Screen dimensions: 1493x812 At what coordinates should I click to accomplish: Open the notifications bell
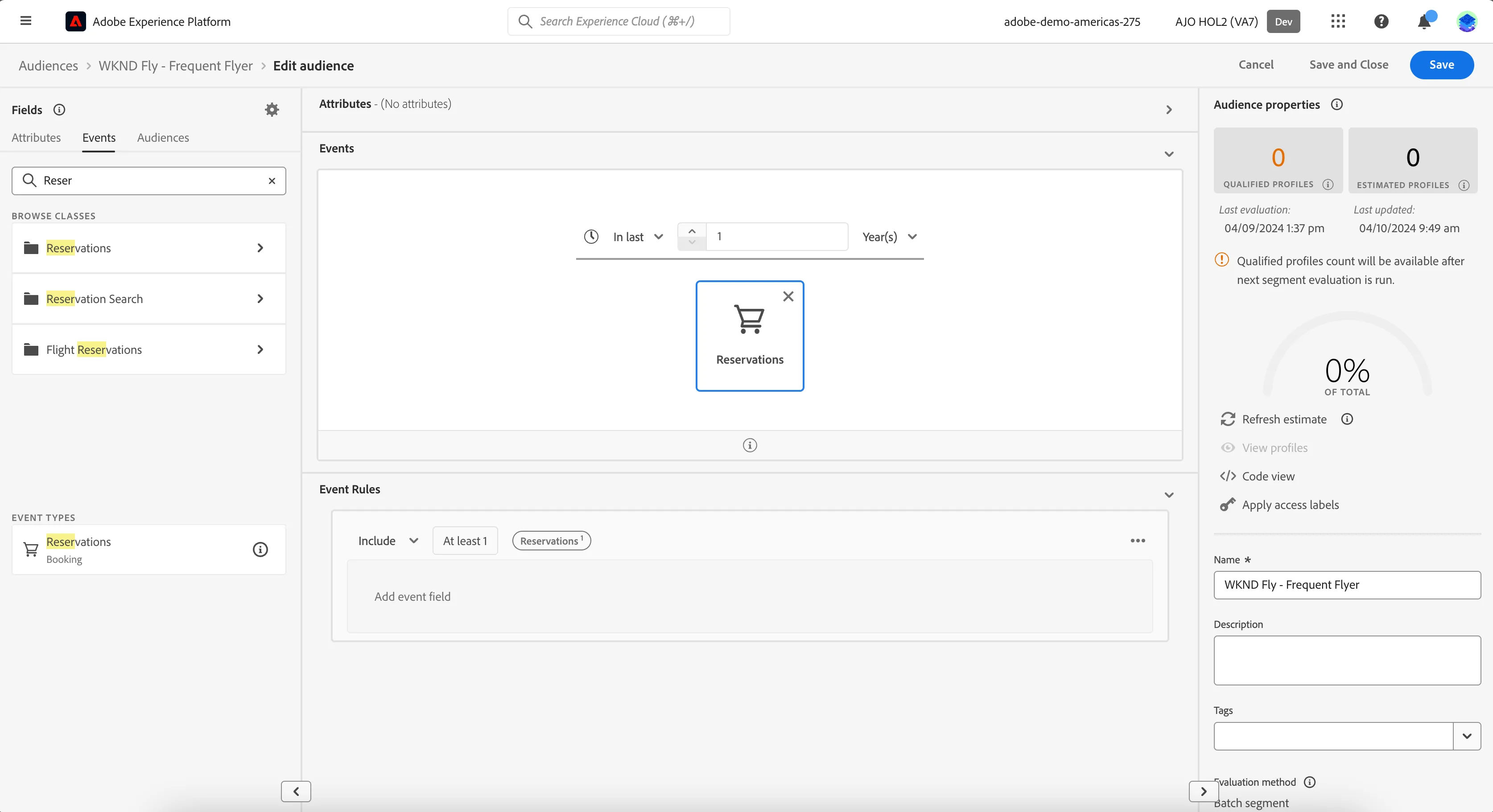[x=1424, y=22]
